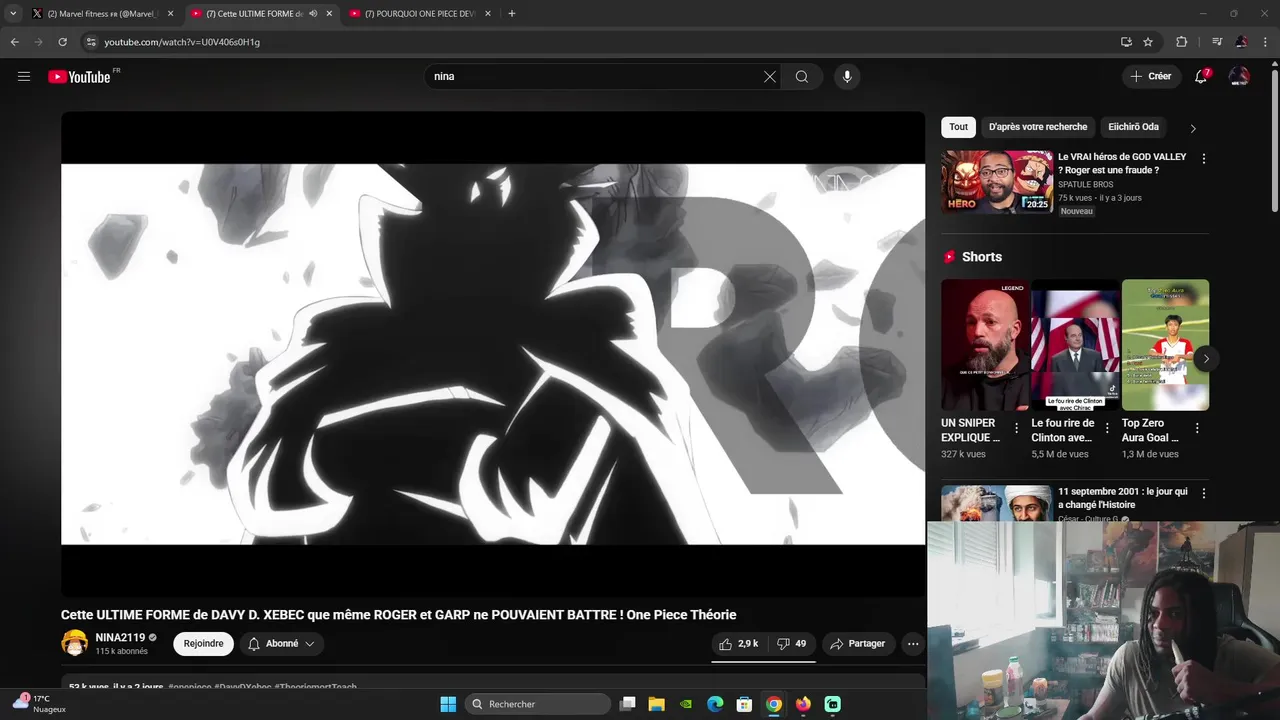1280x720 pixels.
Task: Open Clinton avec Chirac short thumbnail
Action: click(1075, 345)
